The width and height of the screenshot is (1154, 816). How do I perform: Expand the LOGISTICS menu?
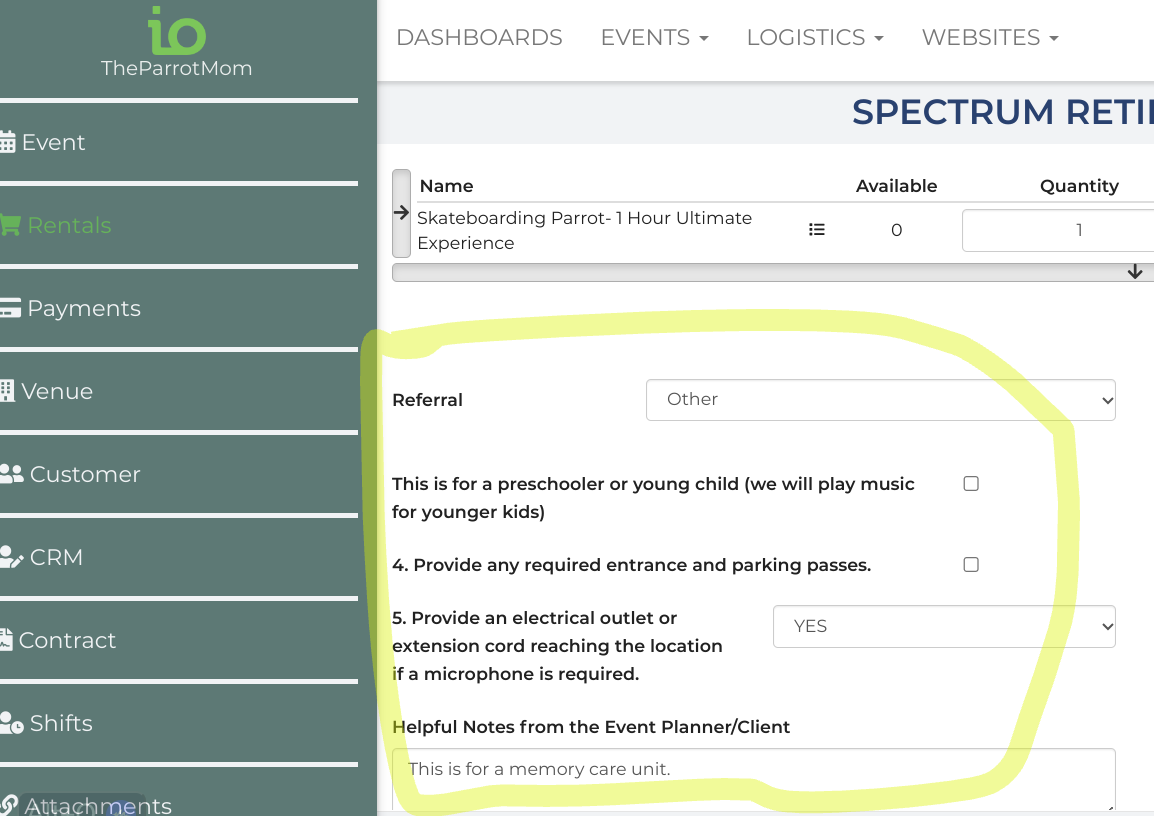(x=814, y=38)
